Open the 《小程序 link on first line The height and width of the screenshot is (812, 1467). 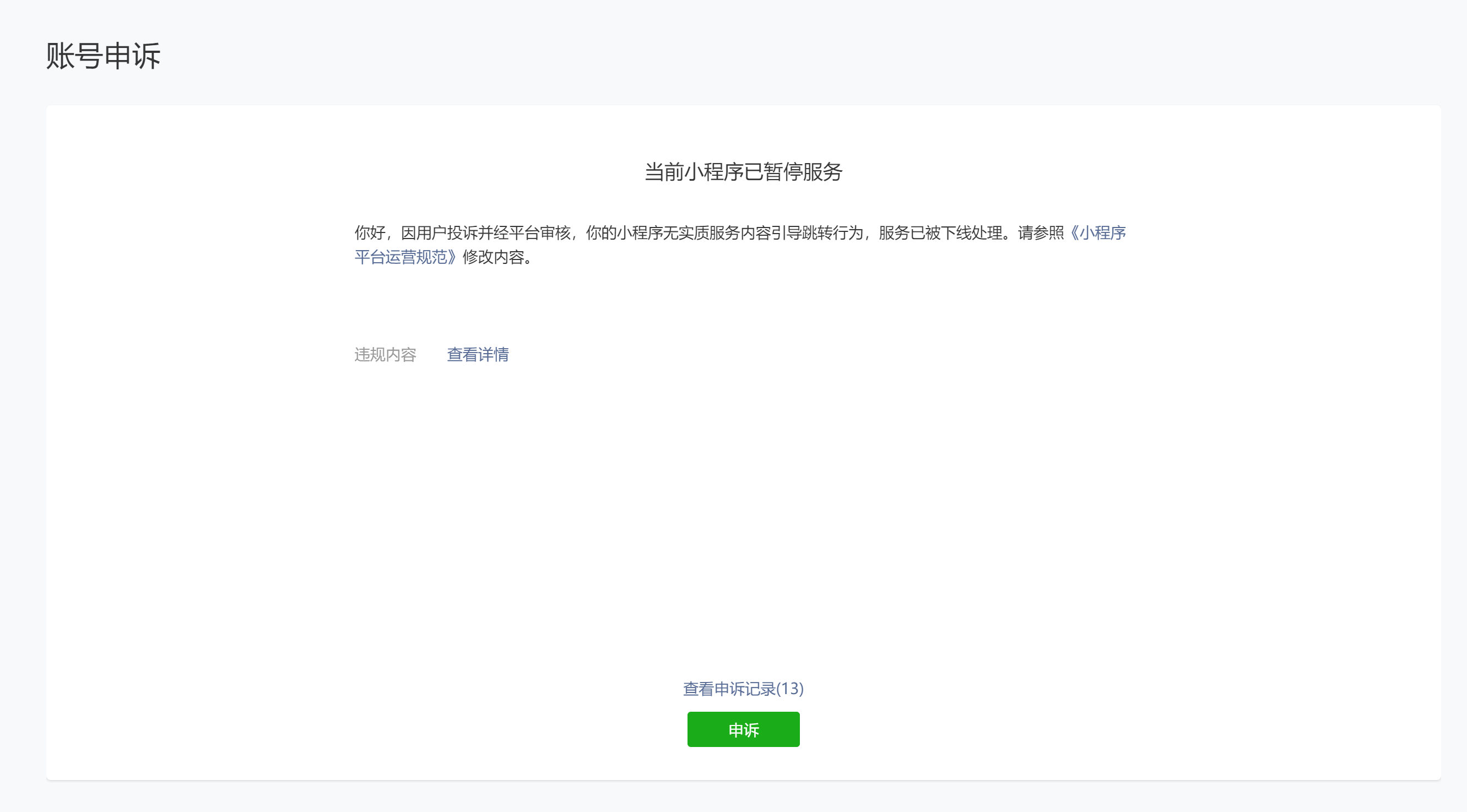click(1097, 232)
